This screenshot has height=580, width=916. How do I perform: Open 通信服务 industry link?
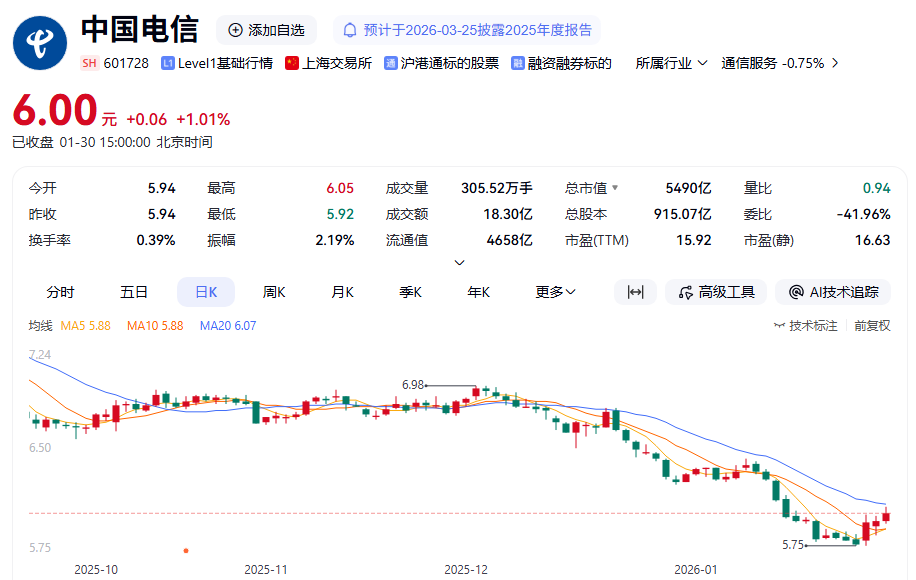point(780,63)
